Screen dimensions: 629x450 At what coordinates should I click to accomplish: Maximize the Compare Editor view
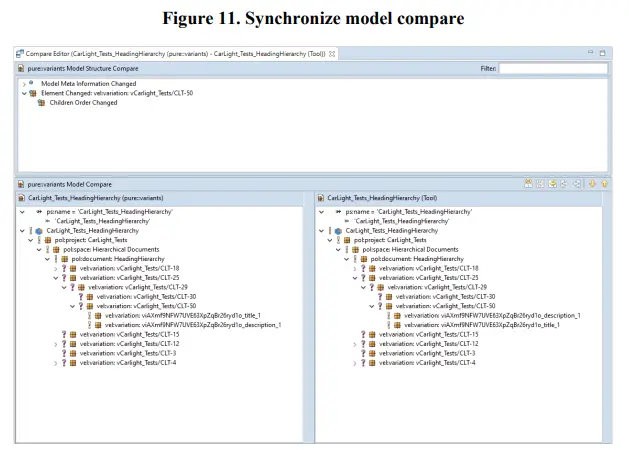tap(603, 53)
